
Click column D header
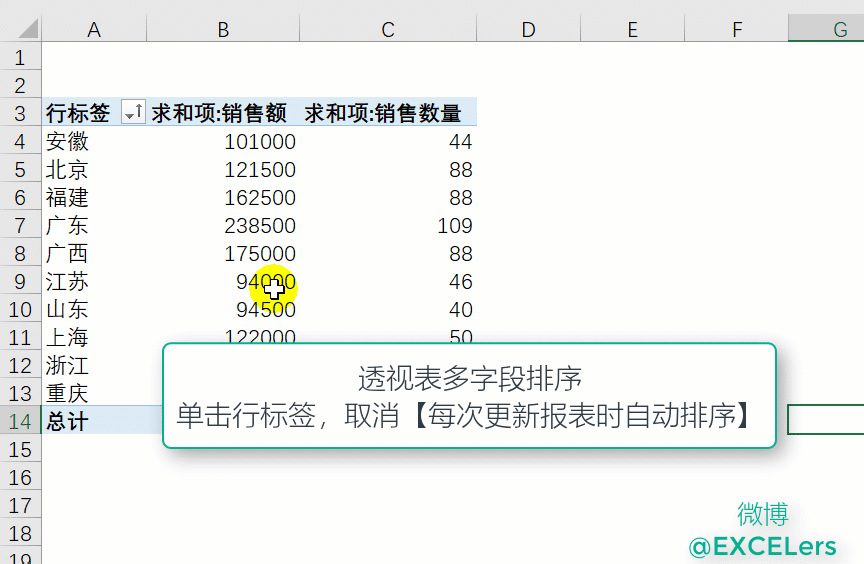(528, 30)
